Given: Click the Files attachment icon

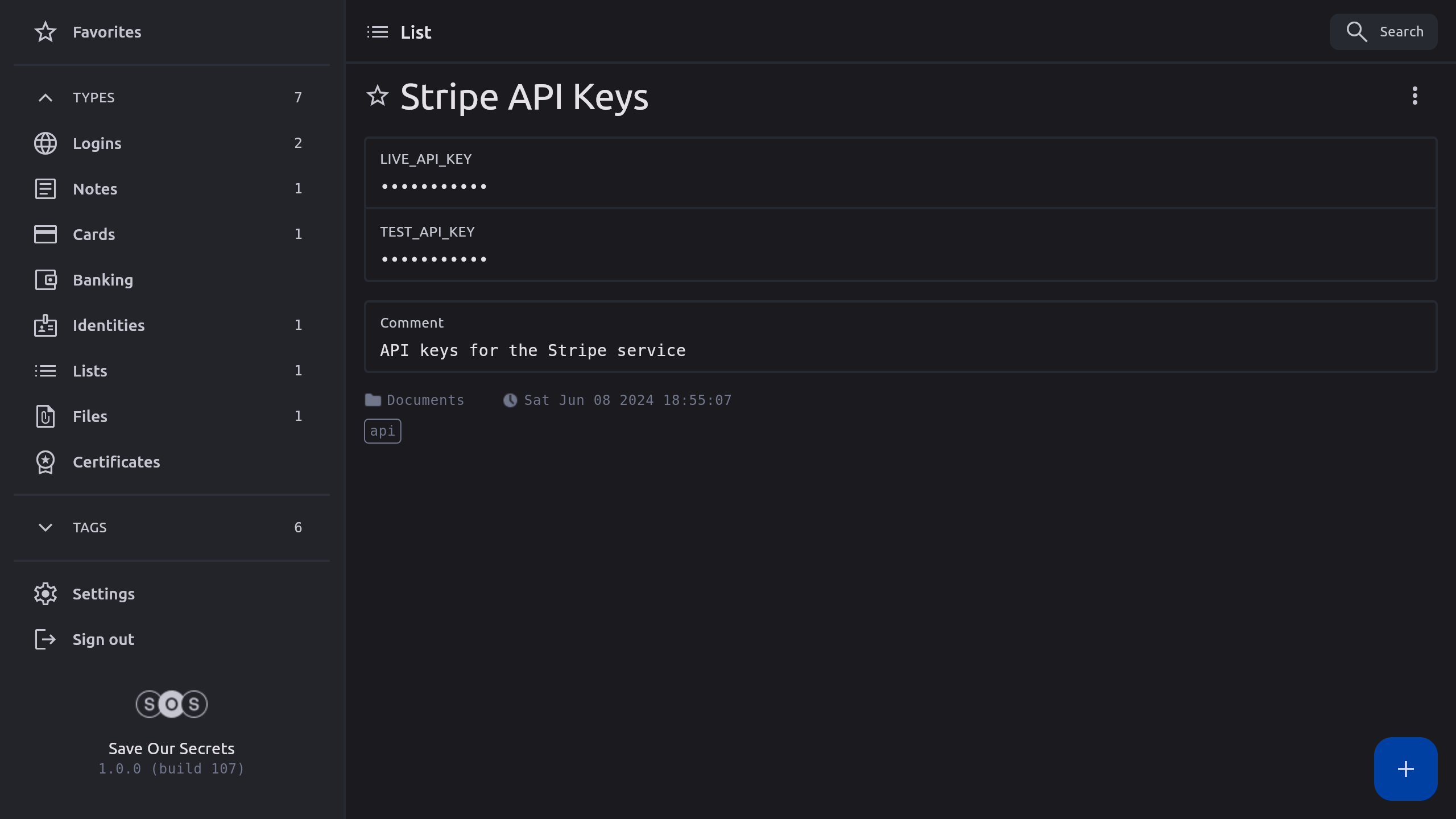Looking at the screenshot, I should click(x=45, y=416).
